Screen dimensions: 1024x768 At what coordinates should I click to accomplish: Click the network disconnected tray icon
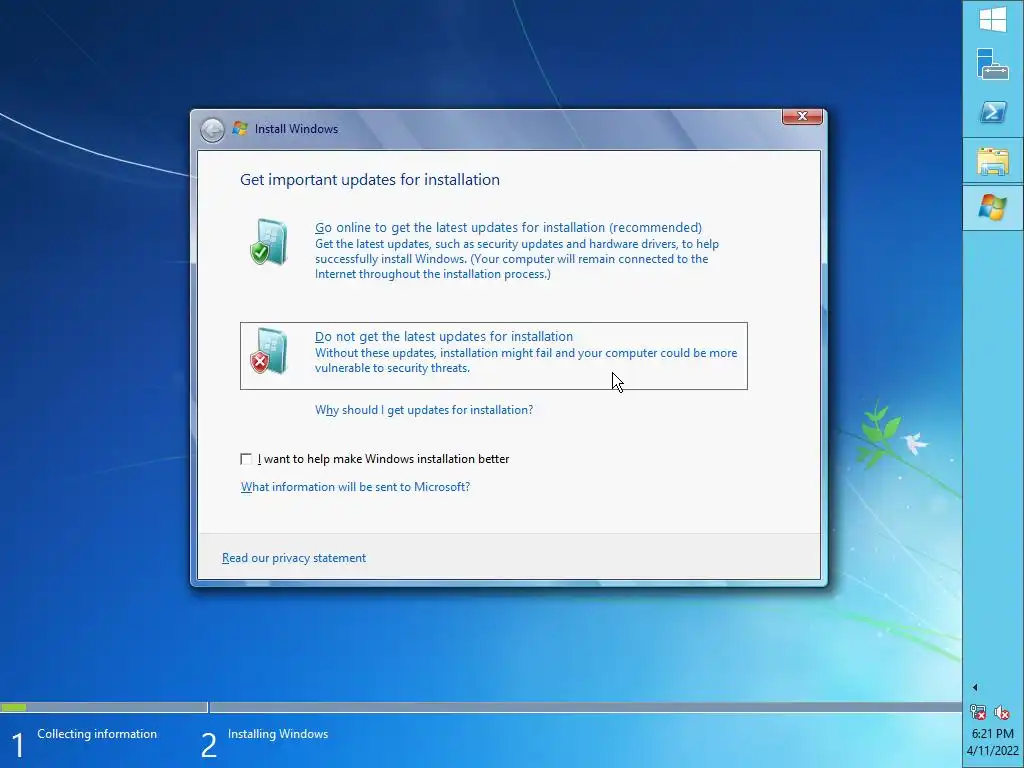[978, 712]
